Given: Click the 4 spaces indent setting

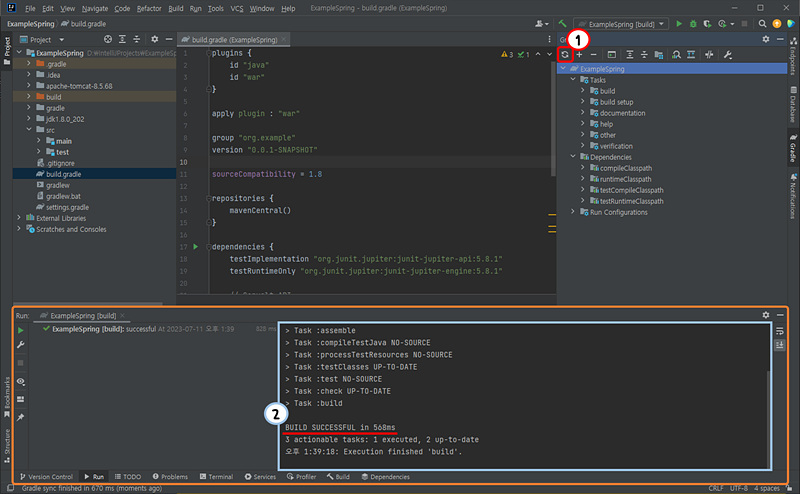Looking at the screenshot, I should (x=767, y=488).
